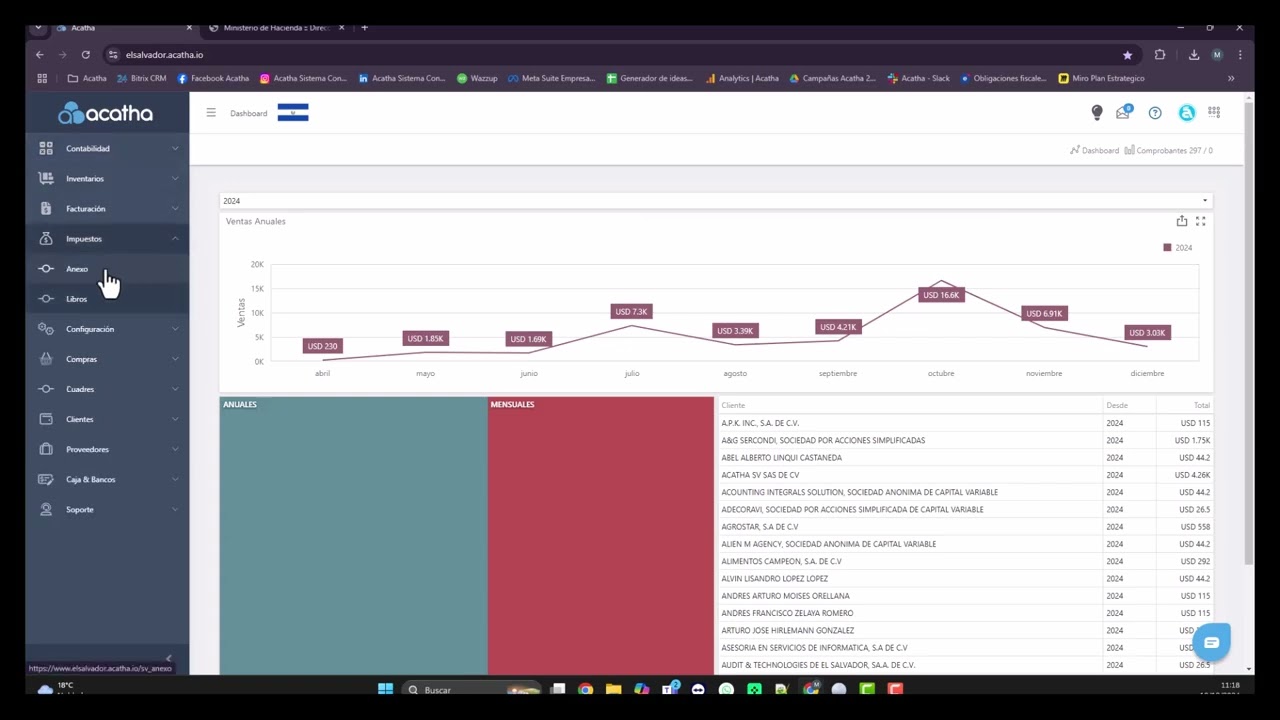Open the Facebook Acatha bookmark
The image size is (1280, 720).
coord(213,78)
